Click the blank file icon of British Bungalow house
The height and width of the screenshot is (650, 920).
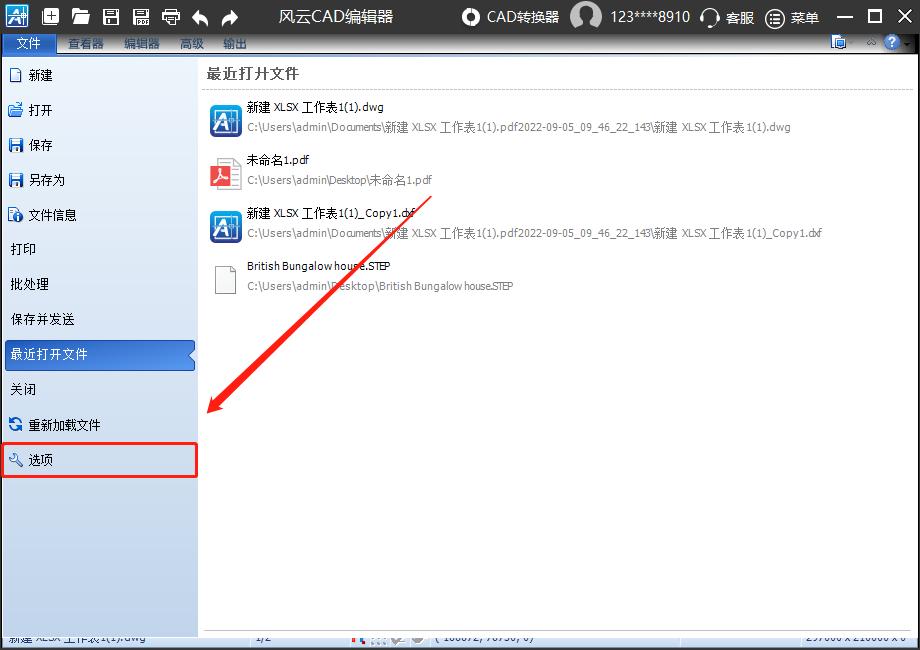(225, 279)
